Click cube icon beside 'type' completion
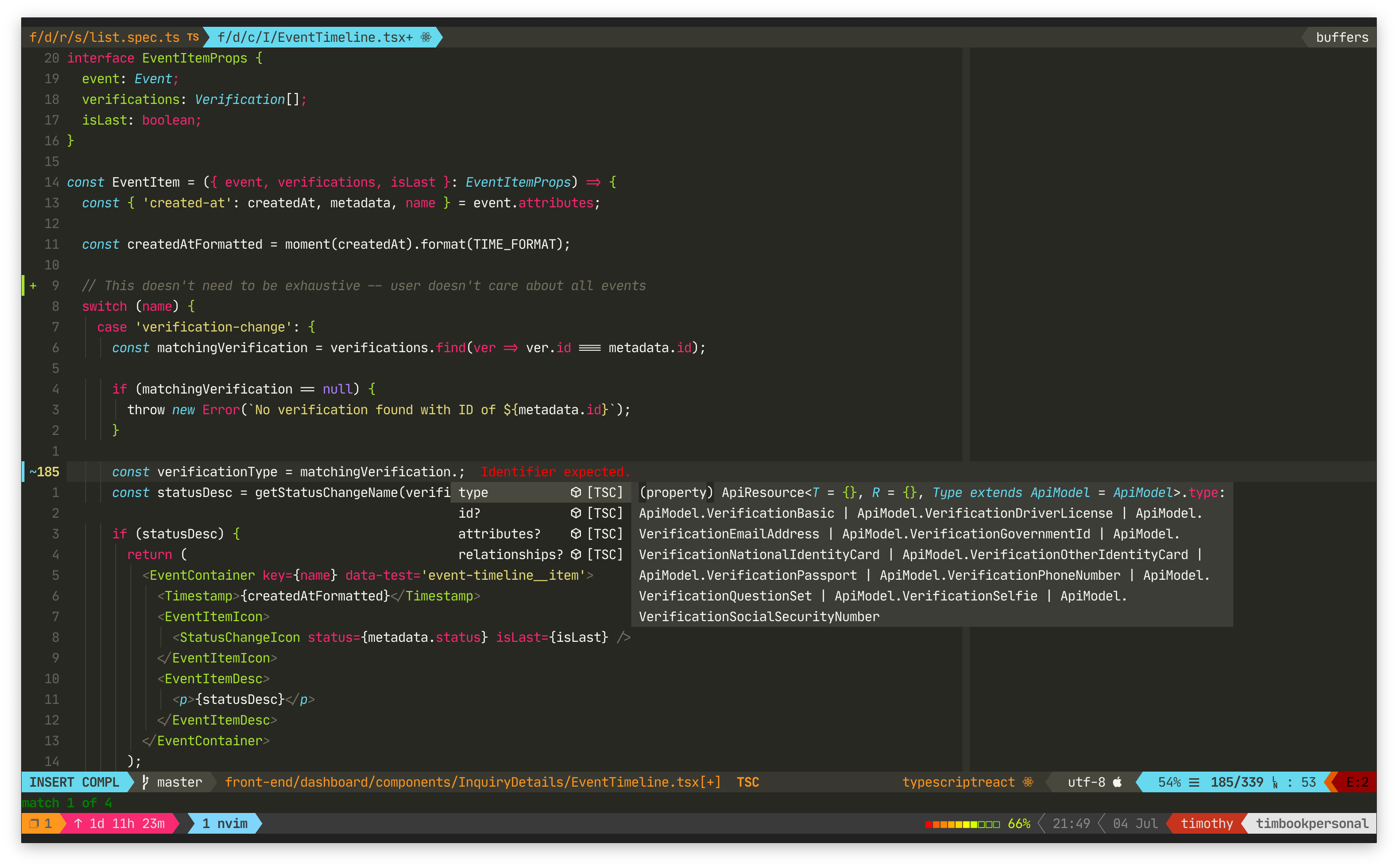Image resolution: width=1398 pixels, height=868 pixels. [575, 493]
